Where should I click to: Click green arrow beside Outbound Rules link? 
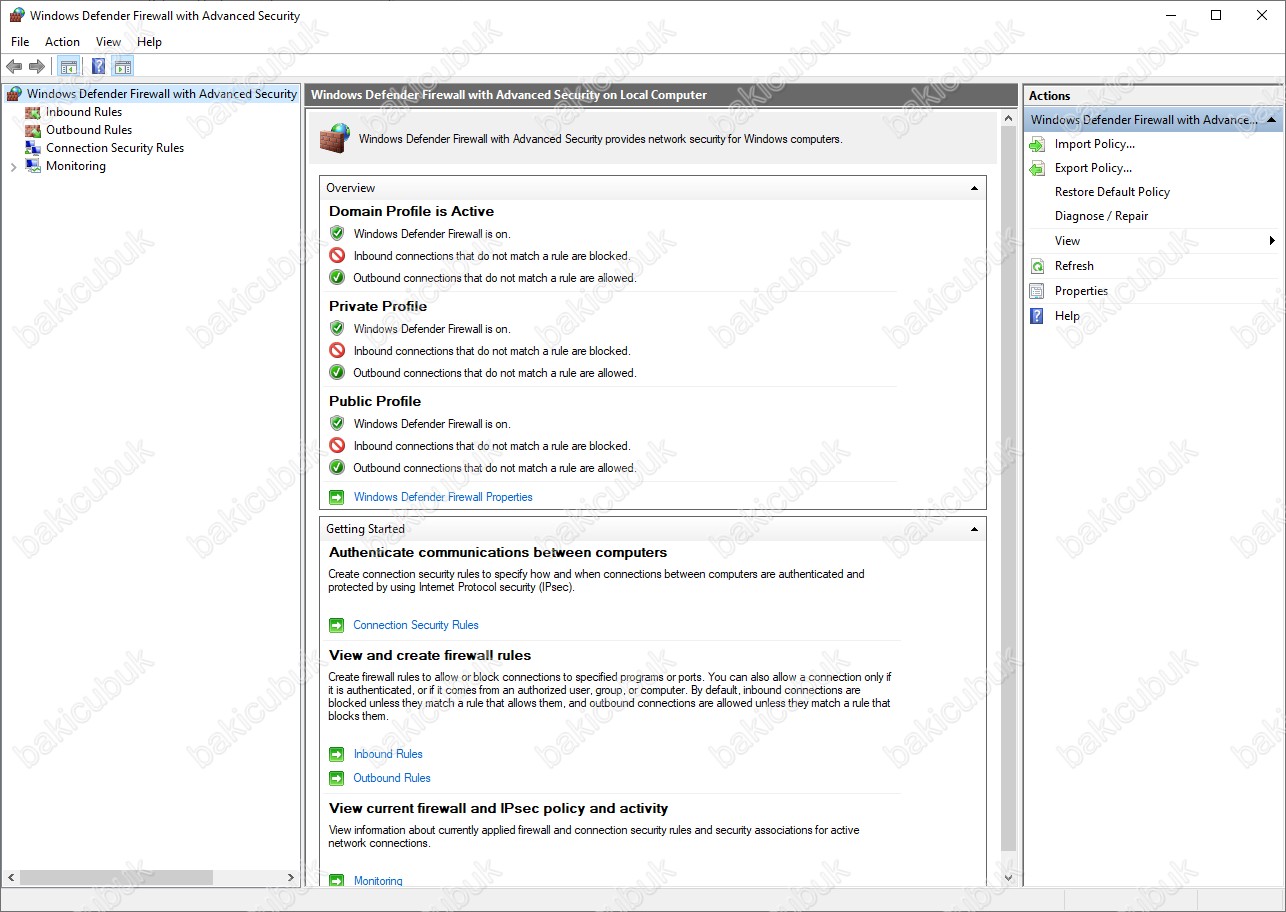[x=337, y=778]
